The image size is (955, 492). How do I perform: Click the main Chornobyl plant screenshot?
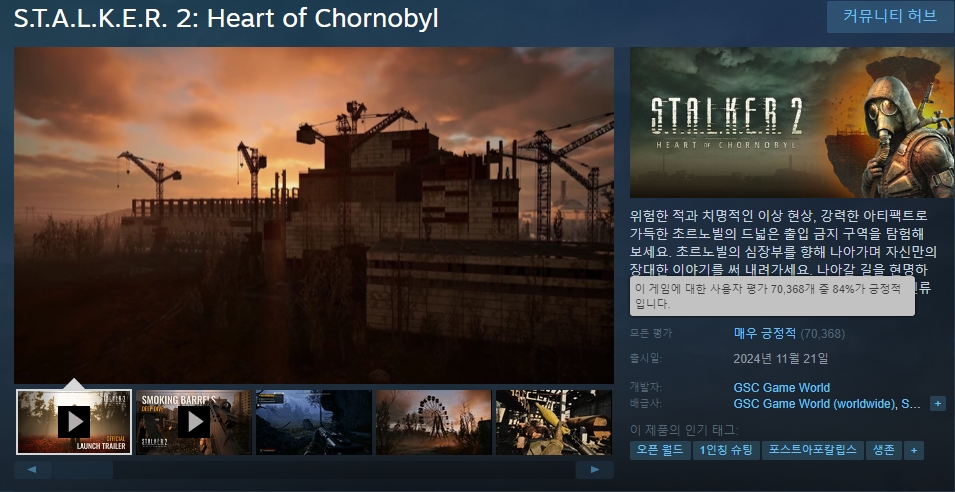(x=314, y=216)
